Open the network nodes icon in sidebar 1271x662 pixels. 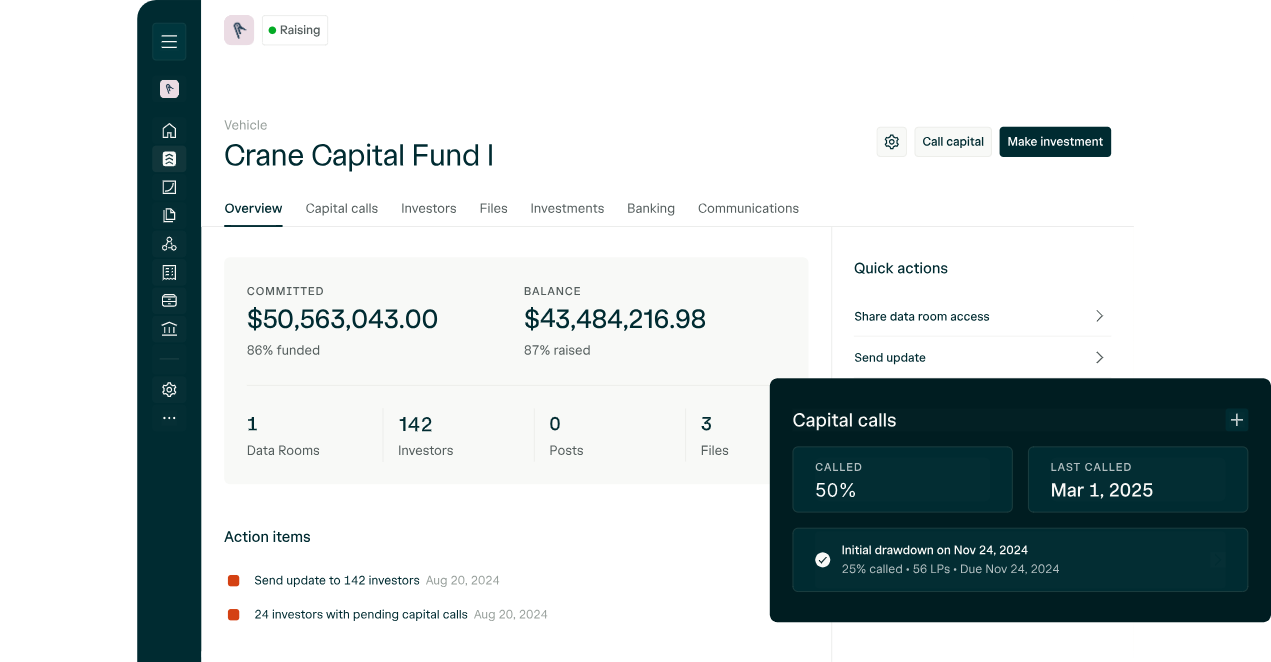tap(169, 243)
